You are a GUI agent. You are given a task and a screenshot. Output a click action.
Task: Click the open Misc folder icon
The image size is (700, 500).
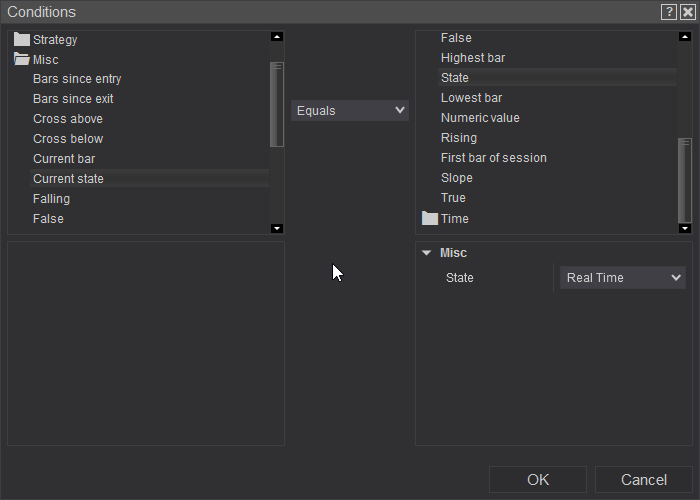[x=22, y=60]
